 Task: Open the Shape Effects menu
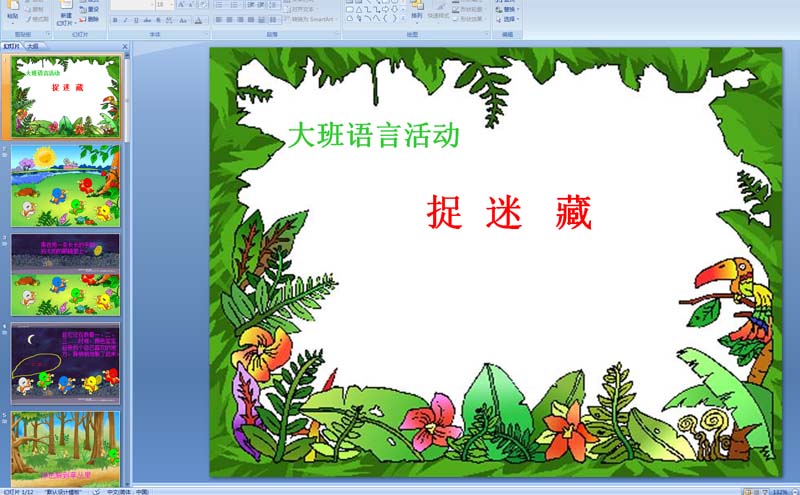(x=471, y=19)
